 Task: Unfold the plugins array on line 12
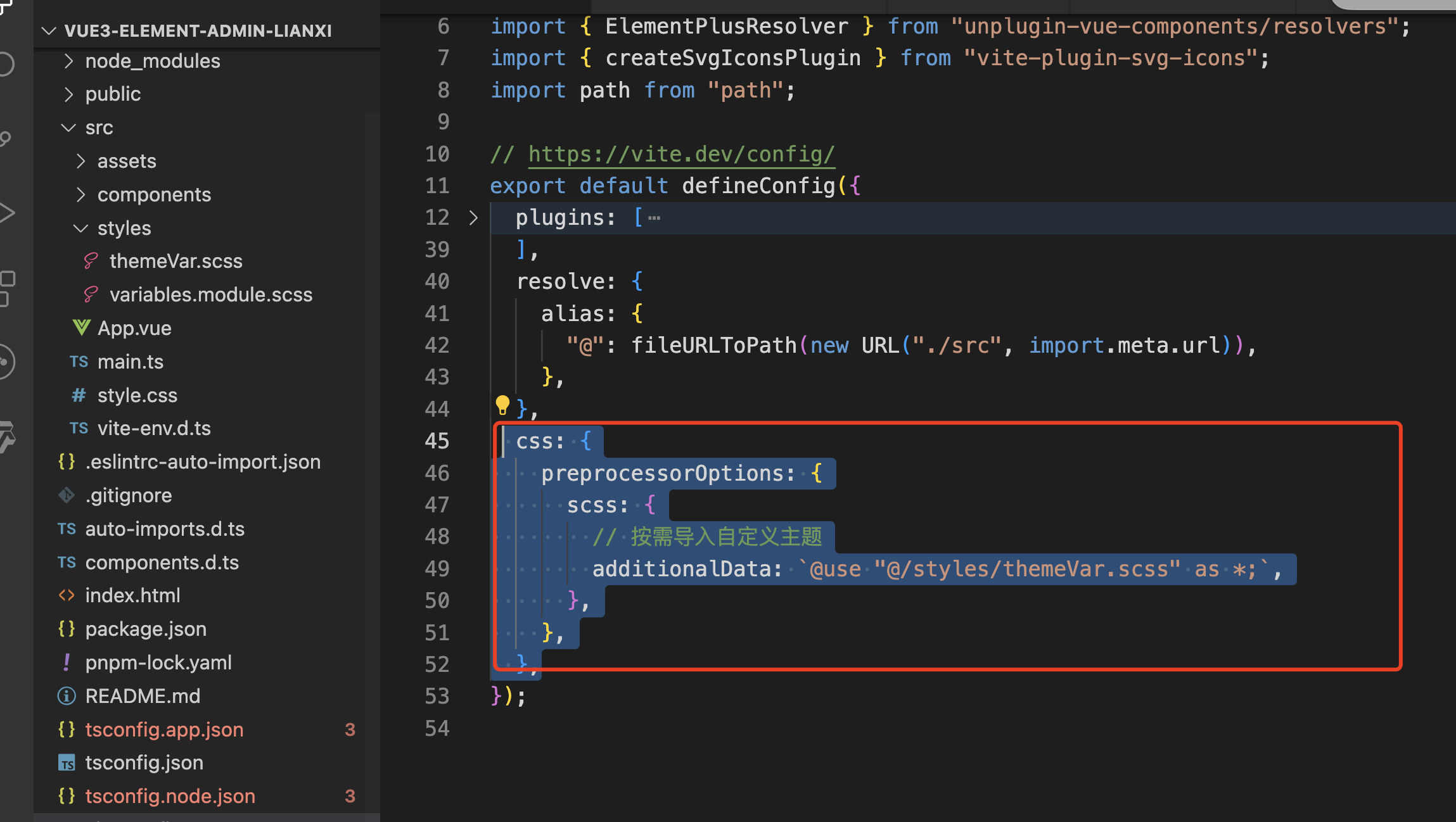click(x=473, y=218)
